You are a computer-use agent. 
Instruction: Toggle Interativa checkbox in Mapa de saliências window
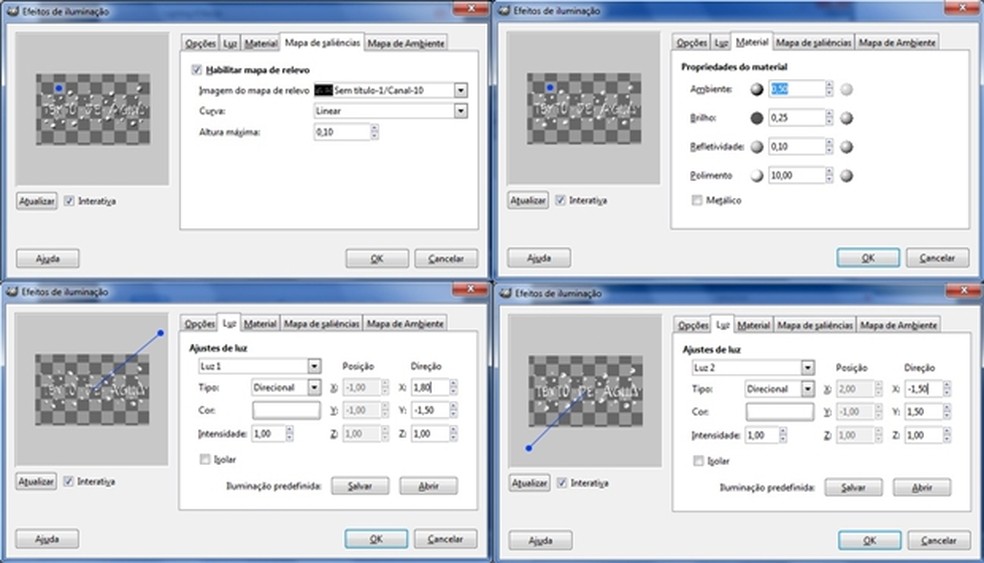pos(69,201)
